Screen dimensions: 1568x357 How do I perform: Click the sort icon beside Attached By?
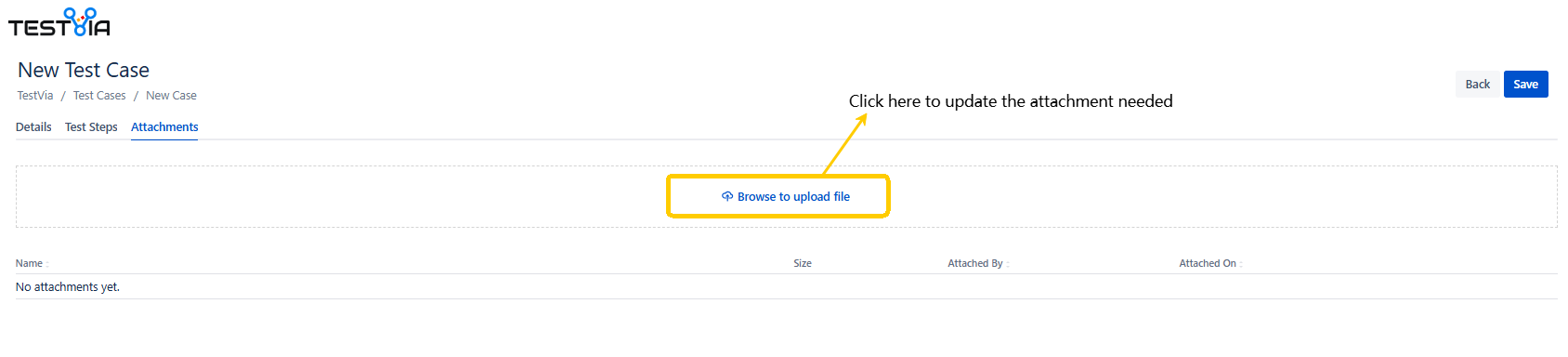1008,264
